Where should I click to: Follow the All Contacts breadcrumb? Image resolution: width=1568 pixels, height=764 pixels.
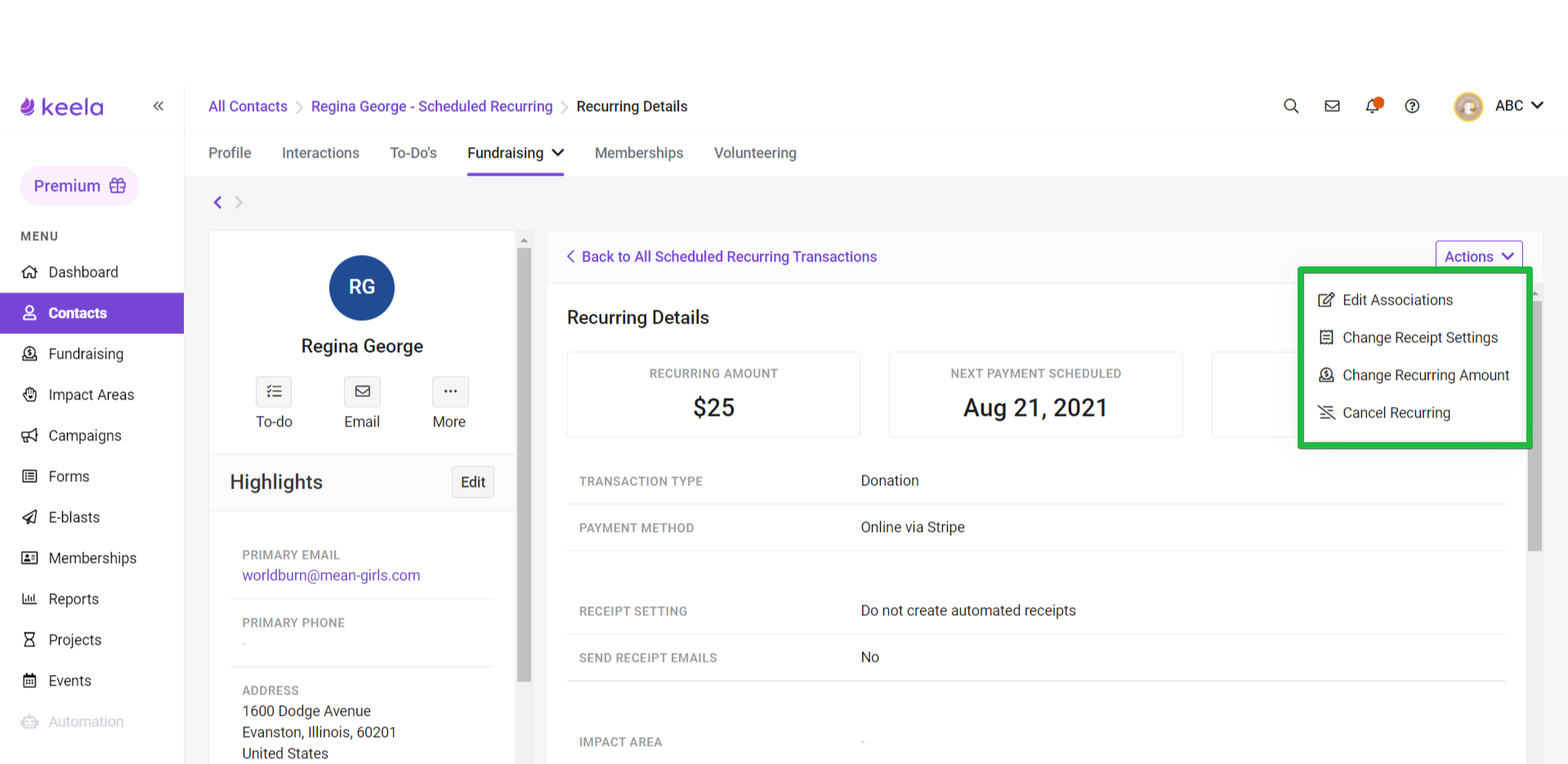pos(248,106)
